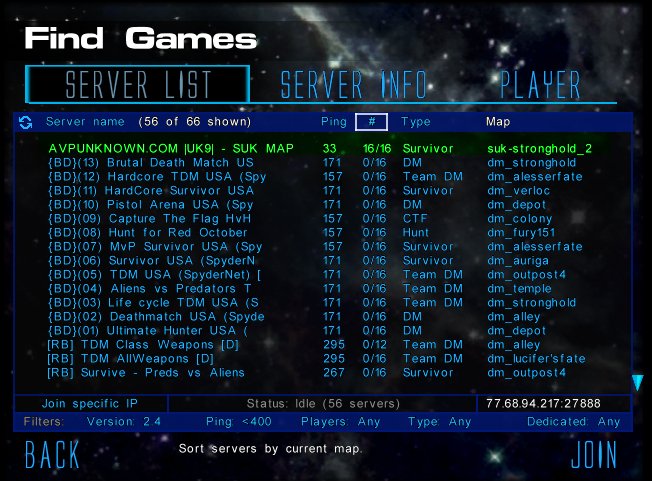Click the dm_auriga map entry
The height and width of the screenshot is (481, 652).
518,261
